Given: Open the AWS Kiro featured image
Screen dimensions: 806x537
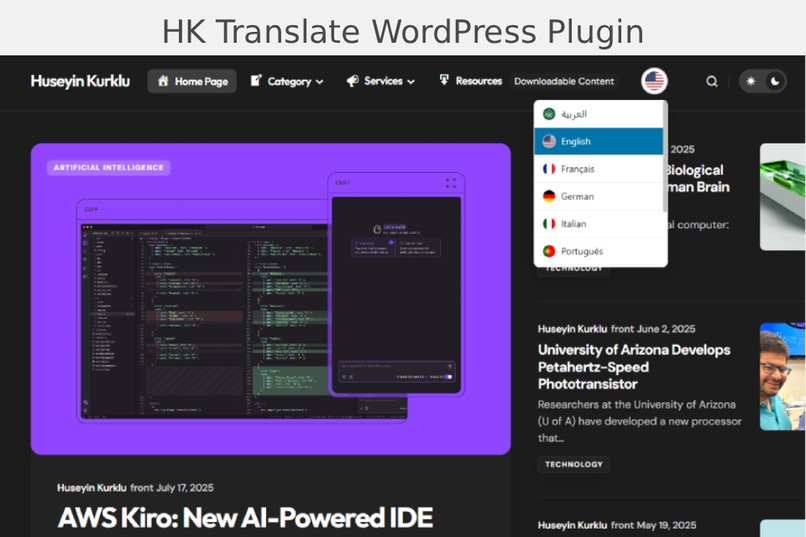Looking at the screenshot, I should [271, 299].
